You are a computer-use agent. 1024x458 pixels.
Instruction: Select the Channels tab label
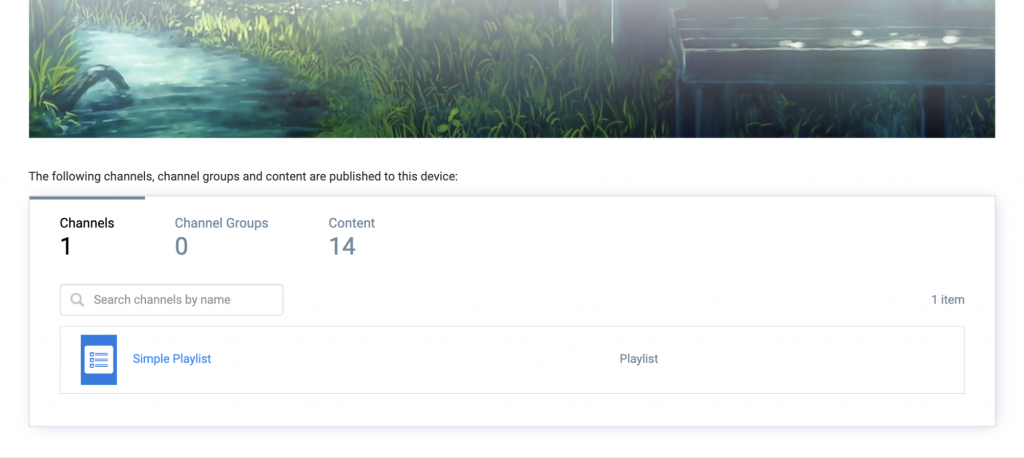pyautogui.click(x=87, y=223)
